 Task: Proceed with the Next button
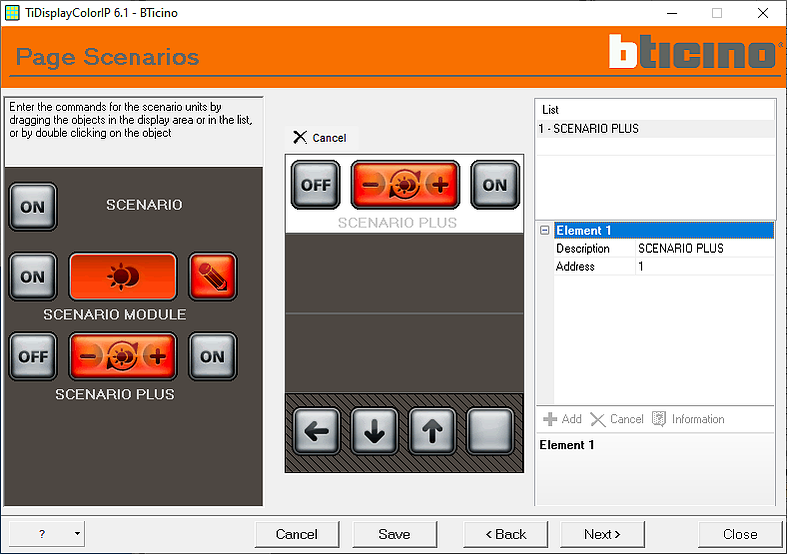click(602, 534)
